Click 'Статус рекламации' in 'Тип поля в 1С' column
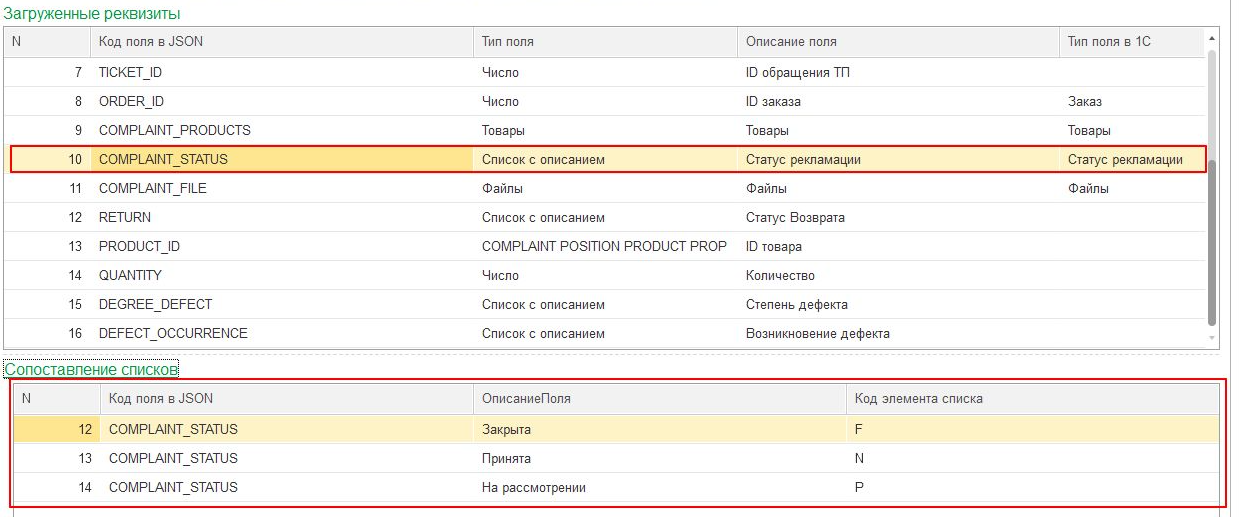Screen dimensions: 1240x517 1124,159
